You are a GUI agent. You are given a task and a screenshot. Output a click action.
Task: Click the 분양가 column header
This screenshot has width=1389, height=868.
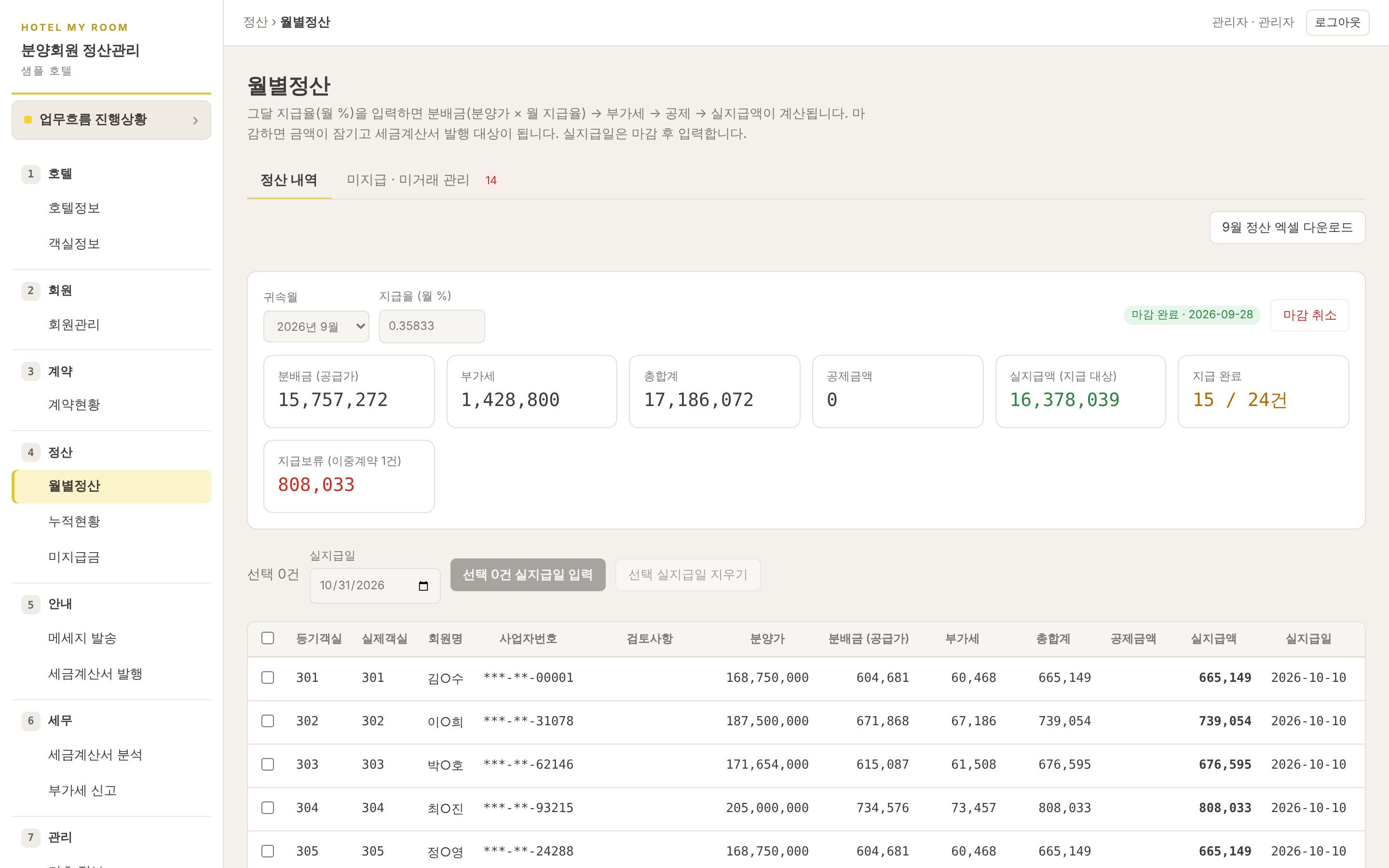coord(767,638)
